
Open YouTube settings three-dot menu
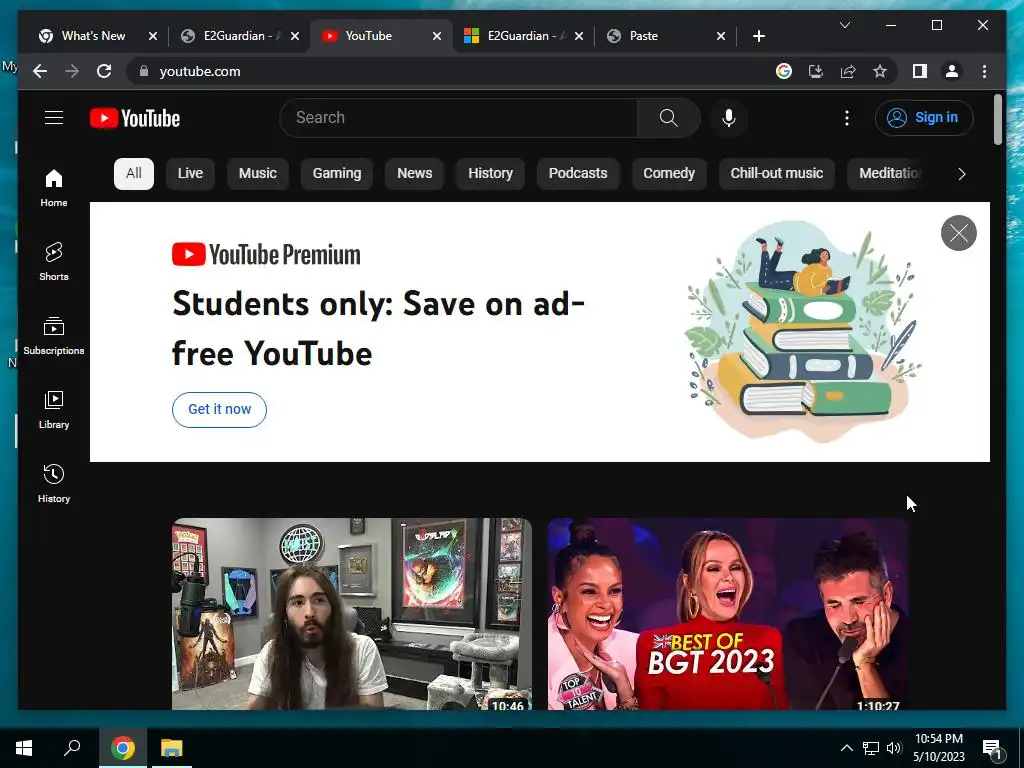(846, 118)
